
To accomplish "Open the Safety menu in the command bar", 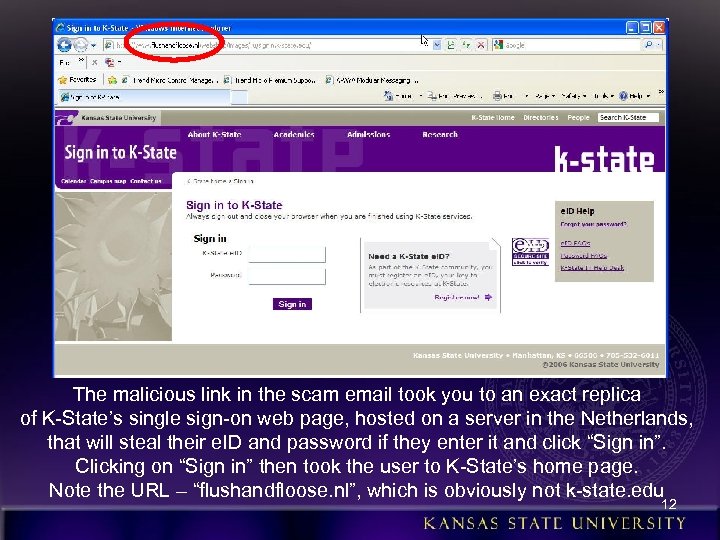I will pyautogui.click(x=574, y=96).
